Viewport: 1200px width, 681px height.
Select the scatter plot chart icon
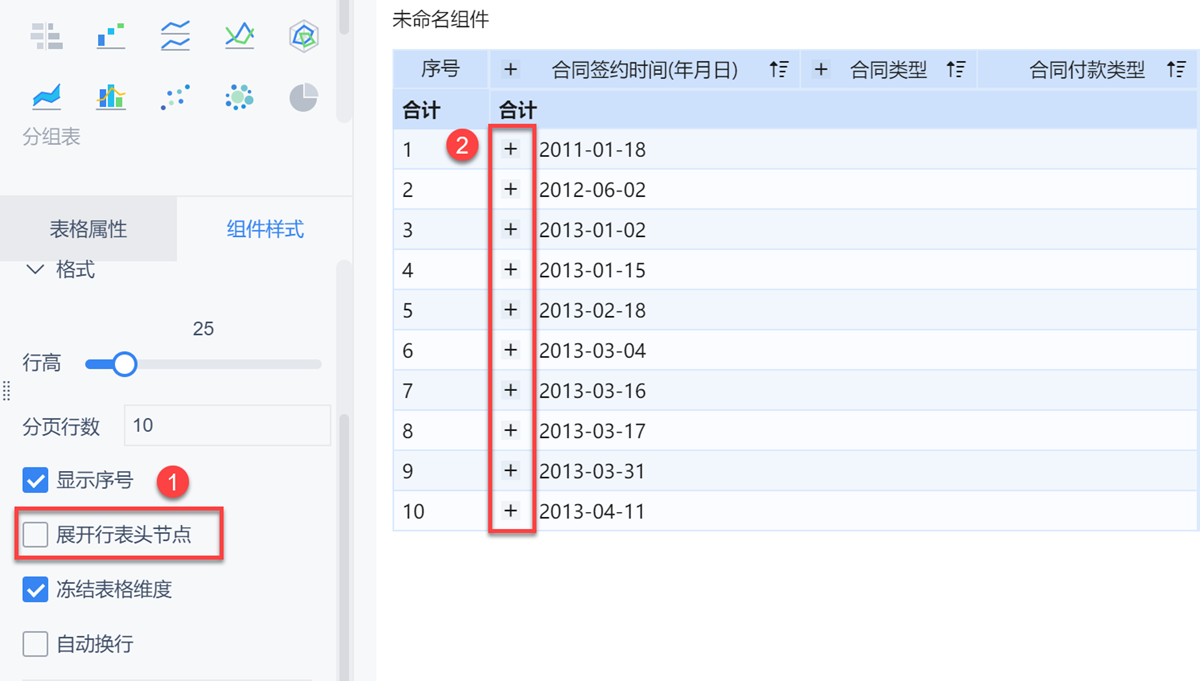tap(175, 97)
